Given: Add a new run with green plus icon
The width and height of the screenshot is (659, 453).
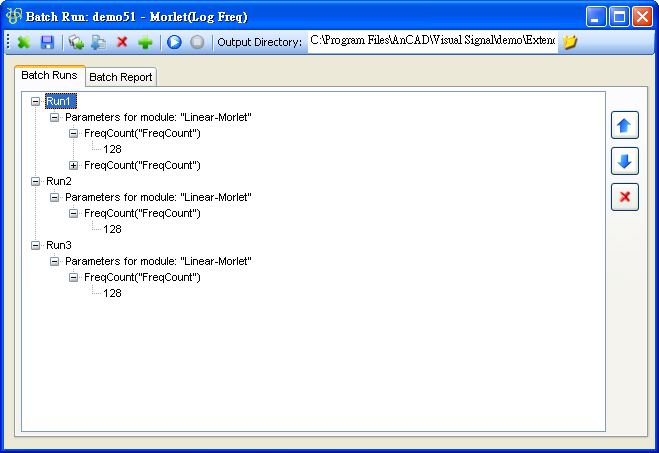Looking at the screenshot, I should click(x=145, y=42).
